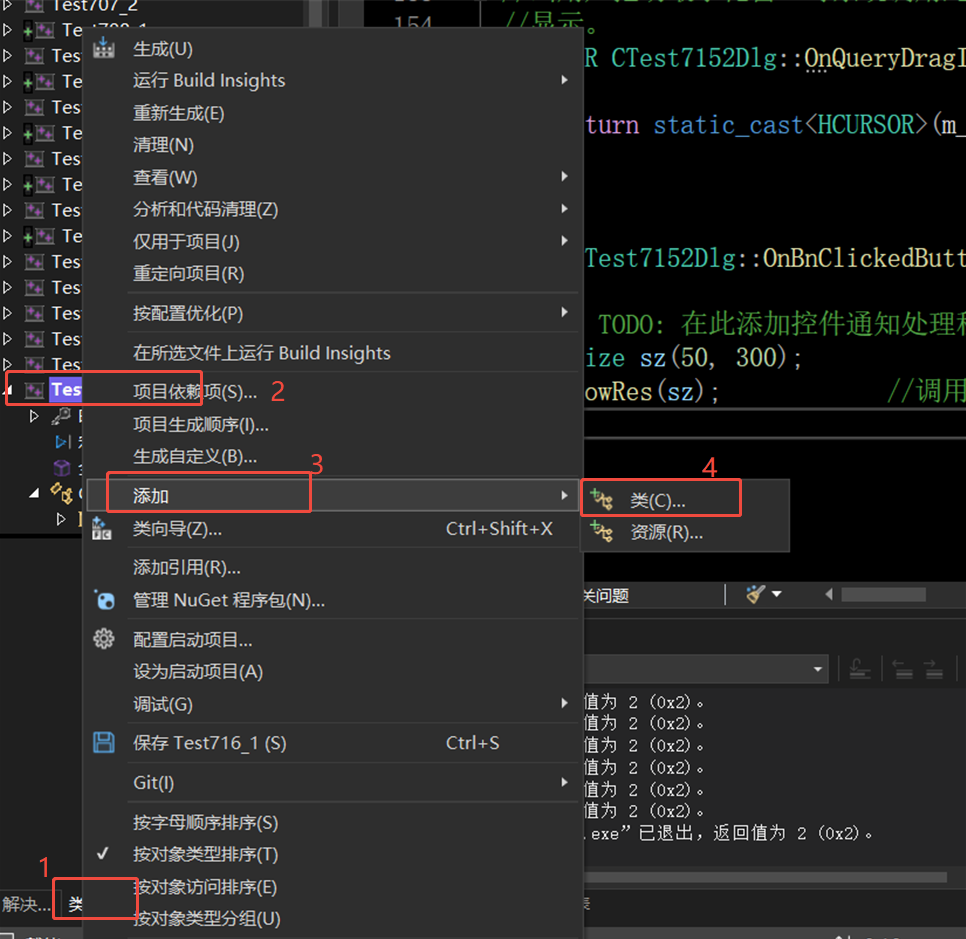Click the first indent toolbar icon in output panel
Viewport: 966px width, 939px height.
pyautogui.click(x=904, y=669)
